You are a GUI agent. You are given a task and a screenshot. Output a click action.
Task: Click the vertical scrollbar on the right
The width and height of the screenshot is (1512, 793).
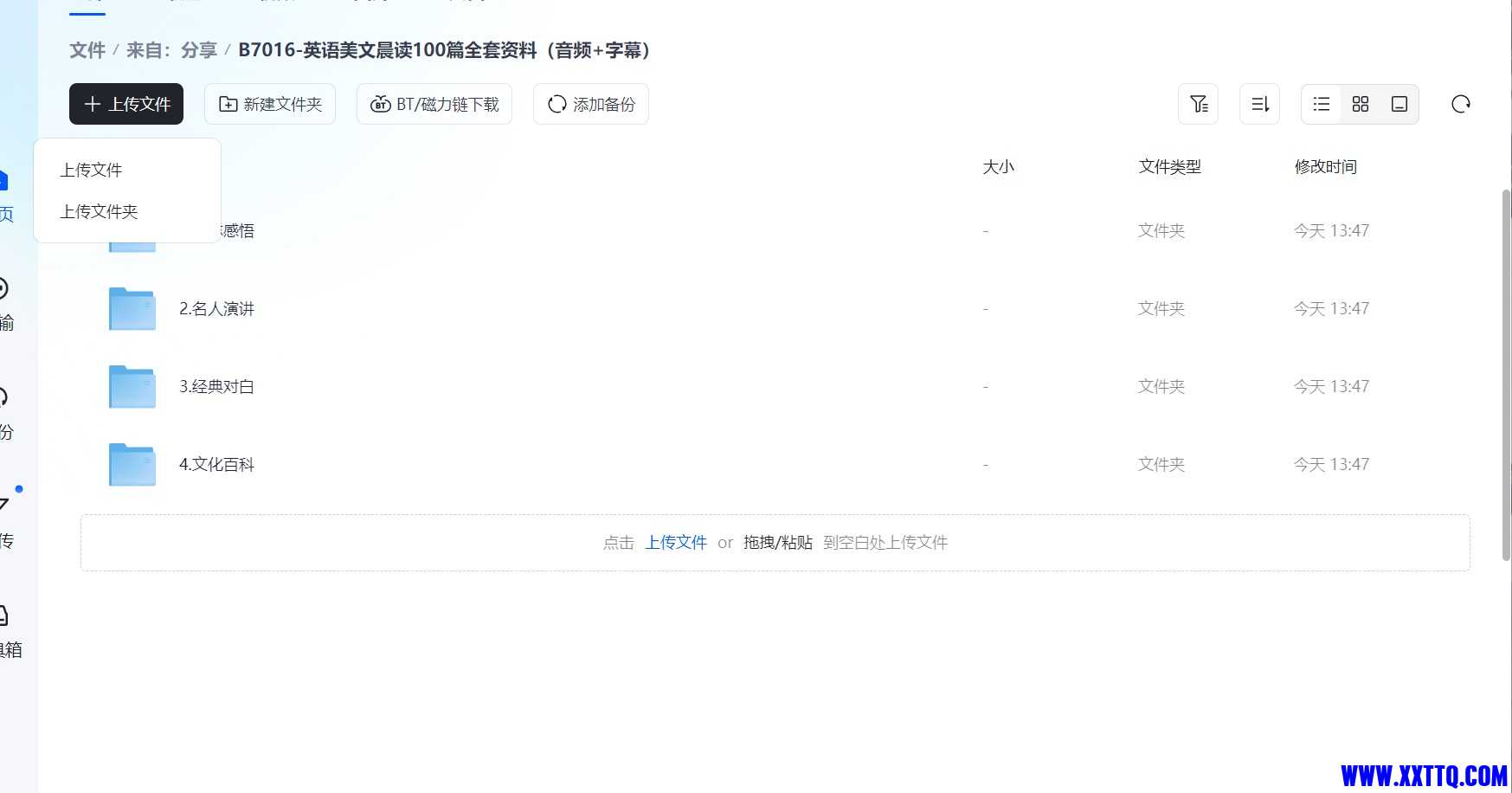click(x=1506, y=374)
